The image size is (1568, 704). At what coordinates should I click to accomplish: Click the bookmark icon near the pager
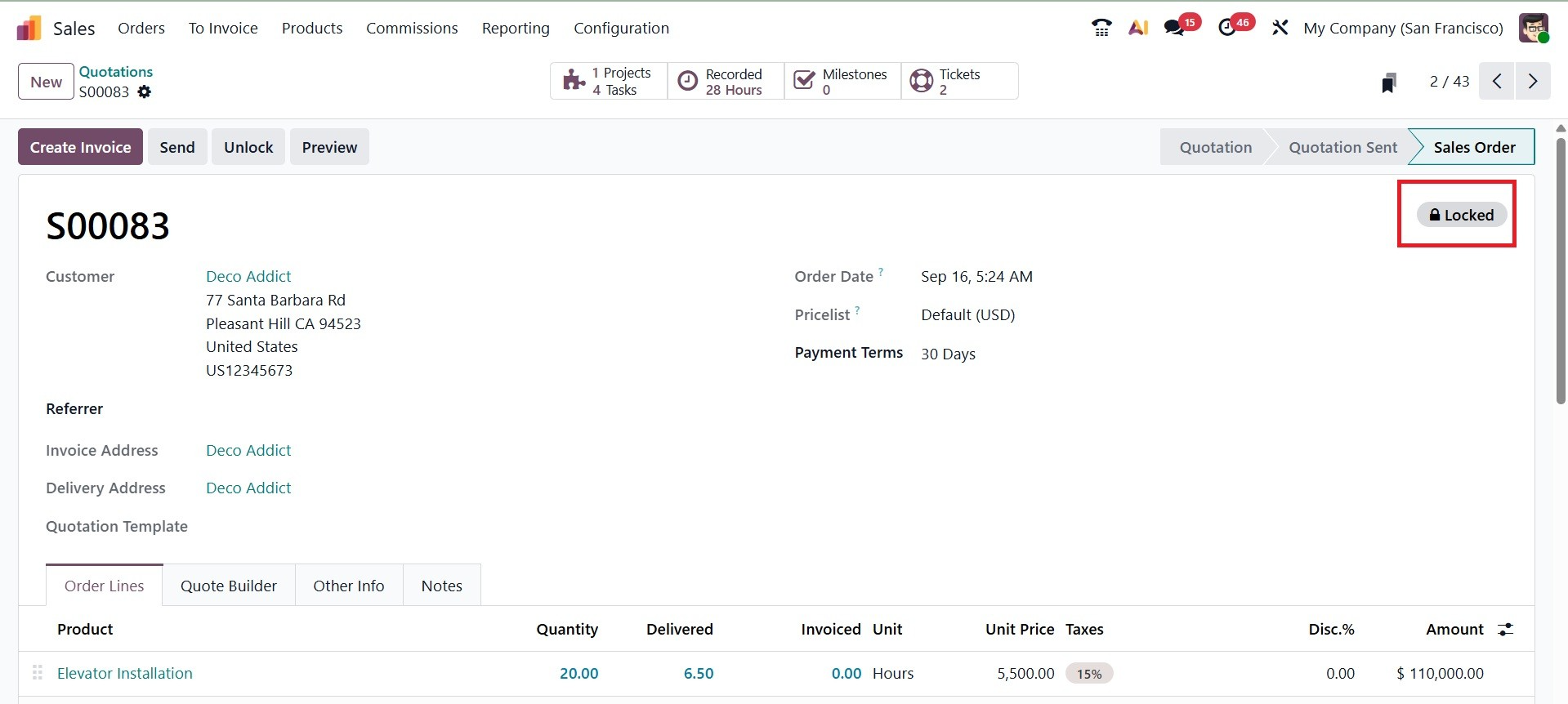click(1389, 82)
